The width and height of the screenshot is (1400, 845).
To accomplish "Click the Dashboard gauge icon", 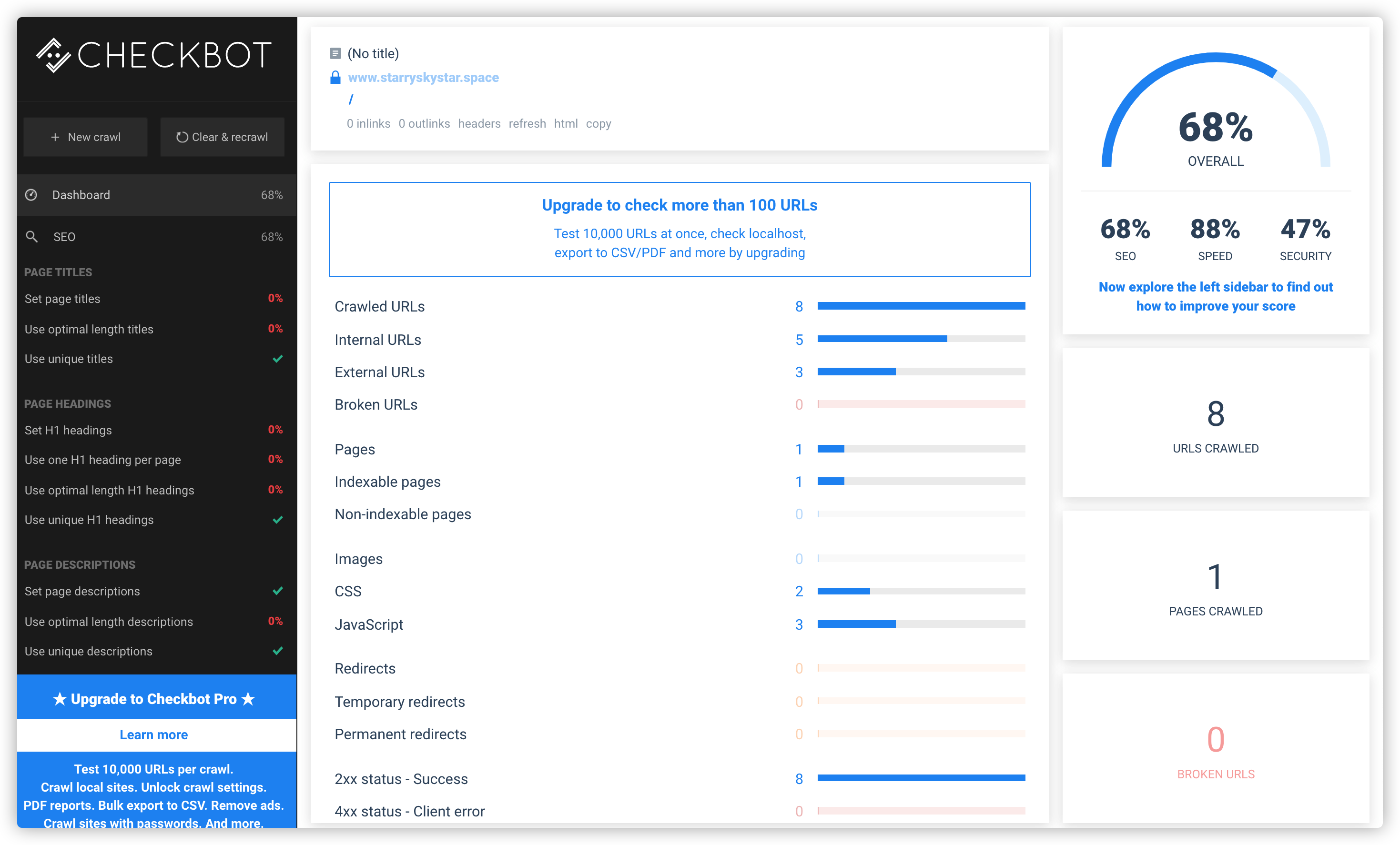I will pyautogui.click(x=31, y=195).
